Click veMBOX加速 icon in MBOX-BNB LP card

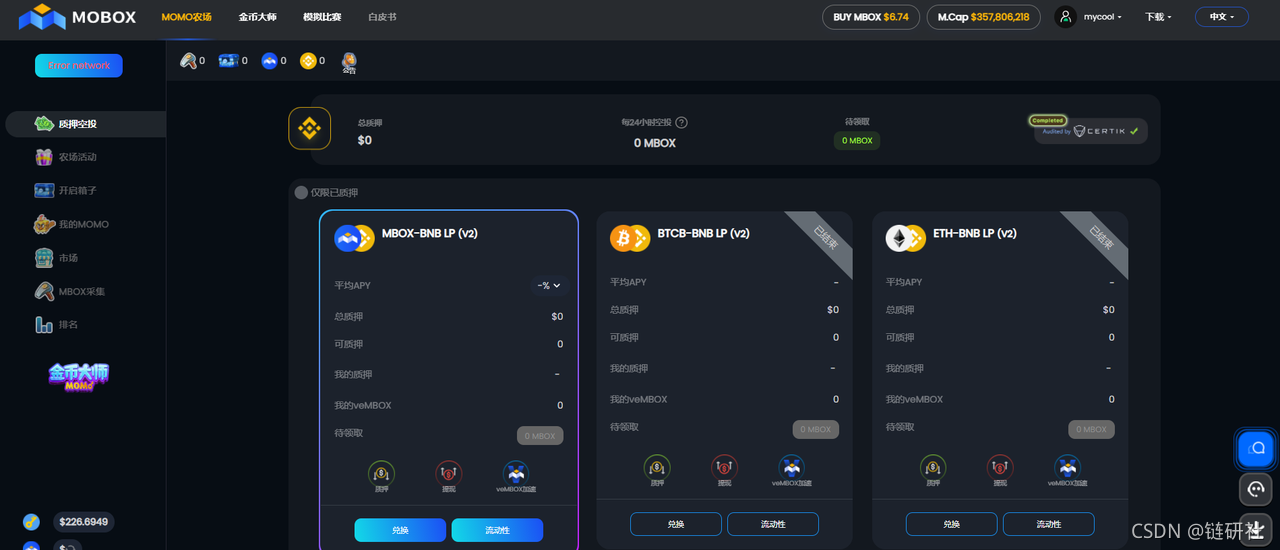(515, 476)
